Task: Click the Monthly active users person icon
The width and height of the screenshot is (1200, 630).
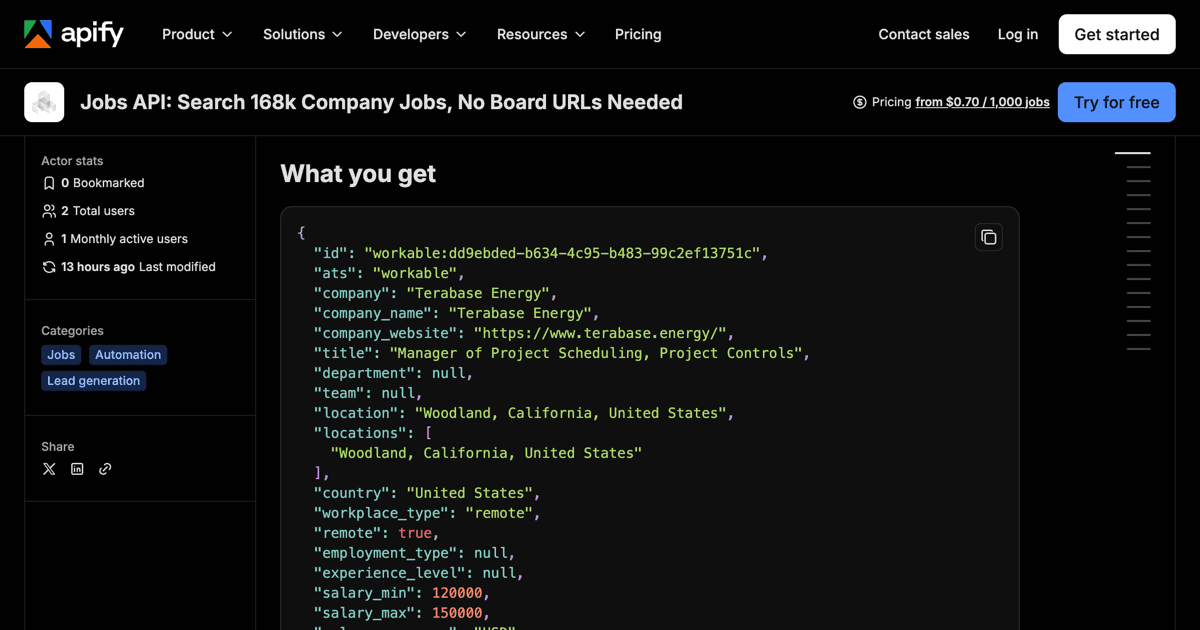Action: (x=49, y=239)
